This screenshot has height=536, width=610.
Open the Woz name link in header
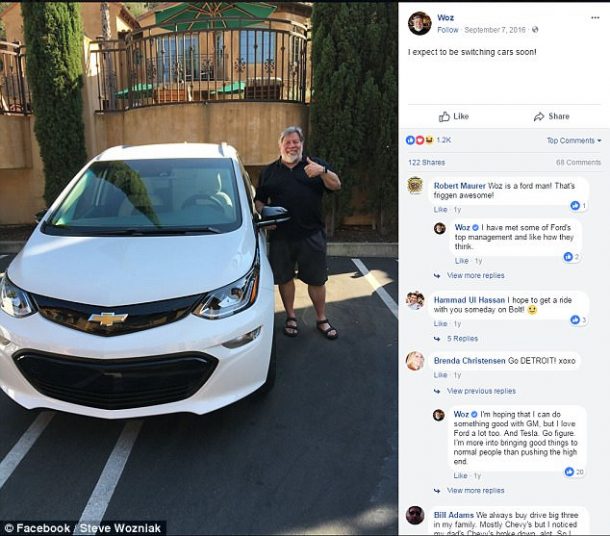445,18
